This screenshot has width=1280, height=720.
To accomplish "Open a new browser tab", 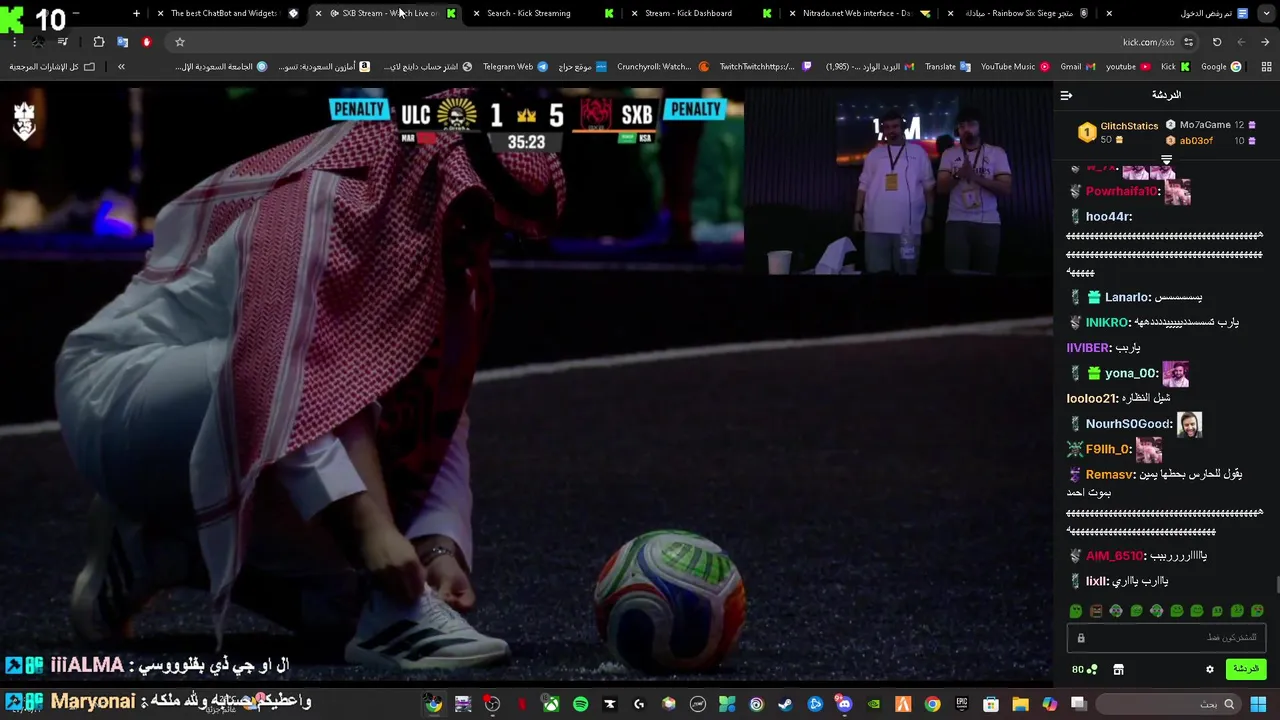I will [x=136, y=13].
